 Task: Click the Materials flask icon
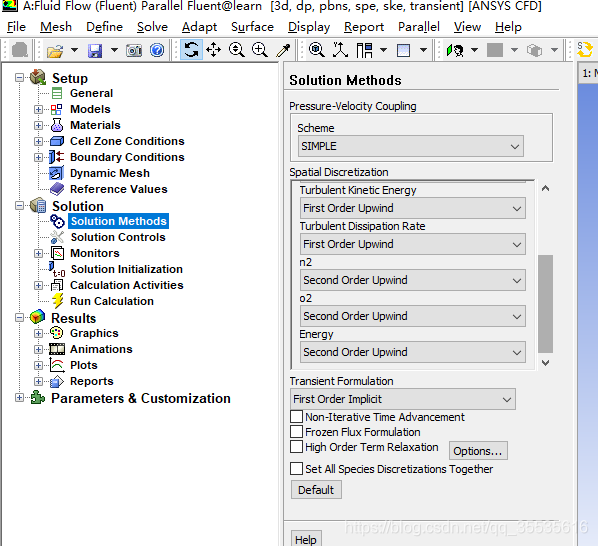point(57,125)
